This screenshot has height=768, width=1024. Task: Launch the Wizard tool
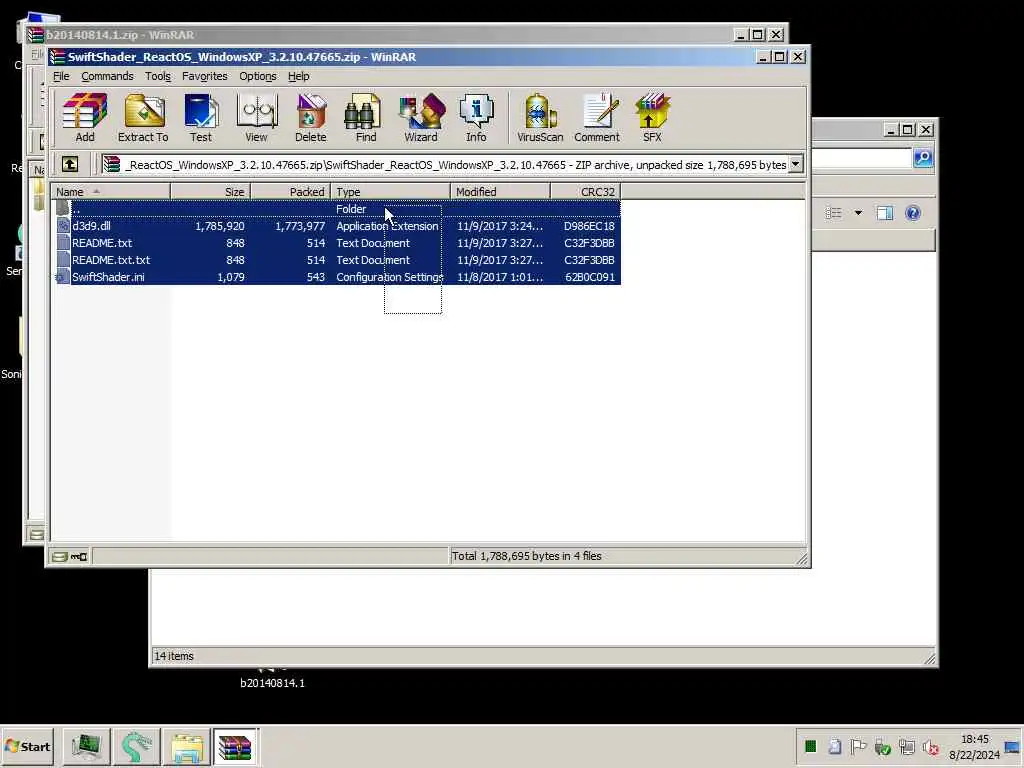(421, 118)
